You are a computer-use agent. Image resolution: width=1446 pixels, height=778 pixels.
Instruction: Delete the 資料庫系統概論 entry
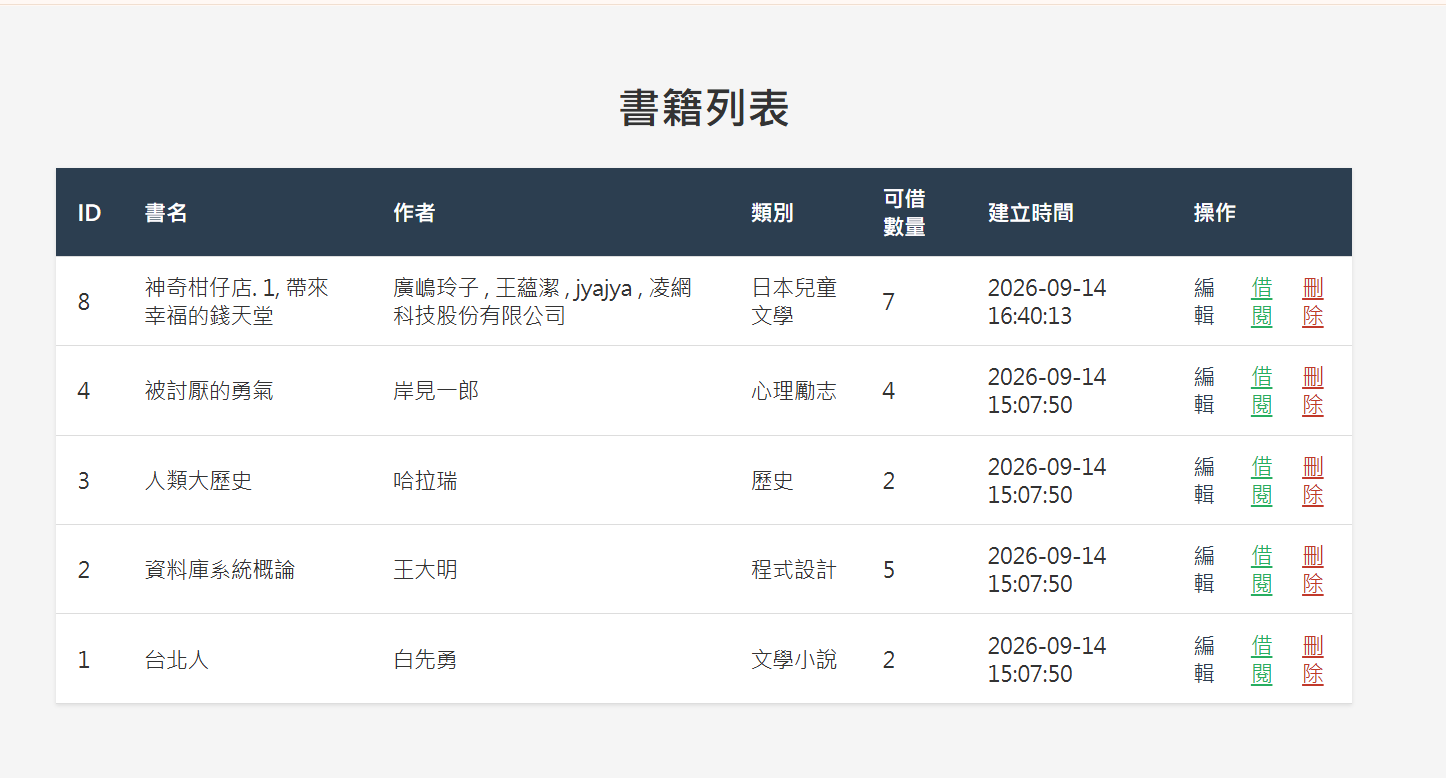[1313, 570]
